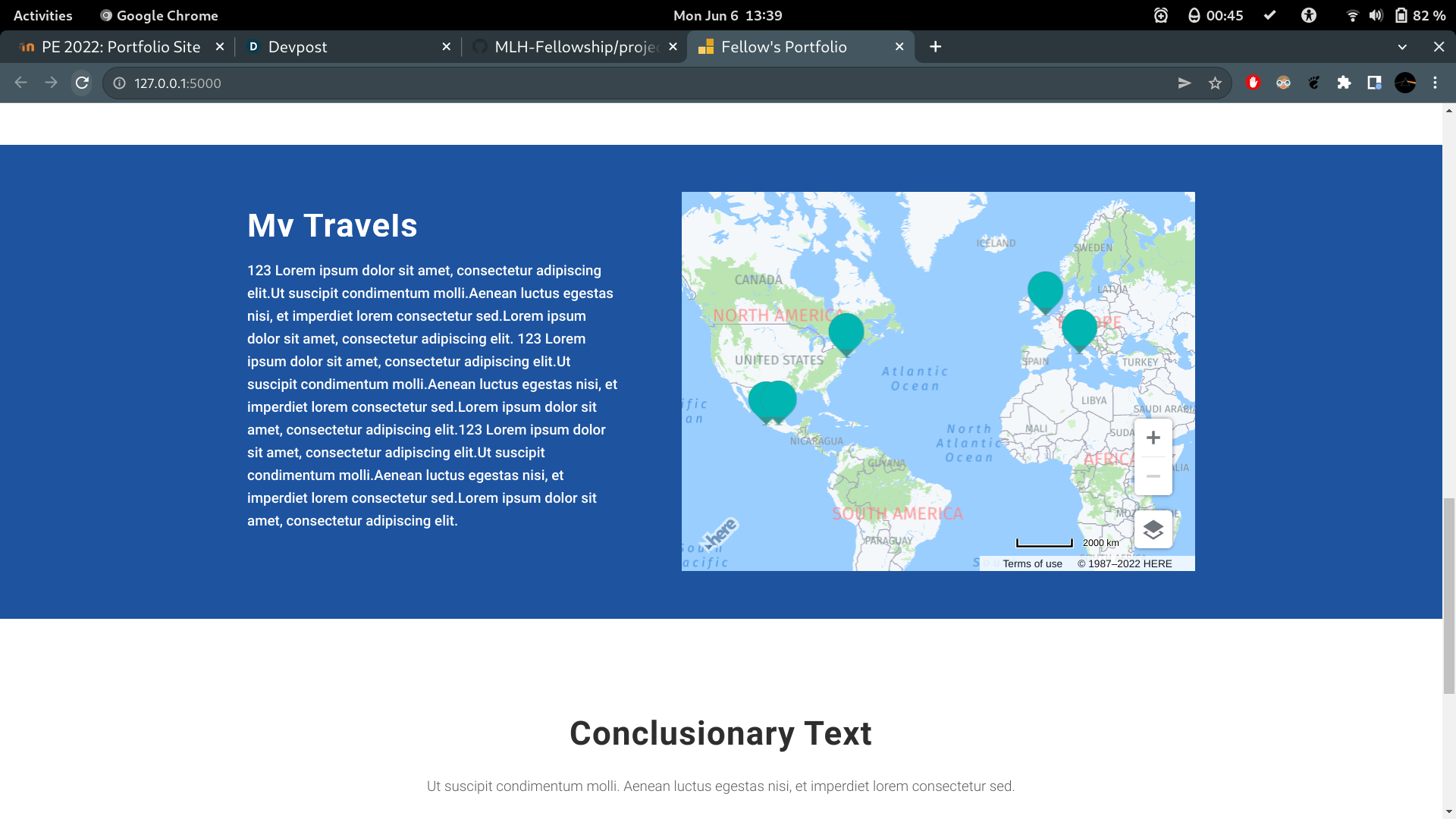1456x819 pixels.
Task: Open Activities in the top bar
Action: pos(42,15)
